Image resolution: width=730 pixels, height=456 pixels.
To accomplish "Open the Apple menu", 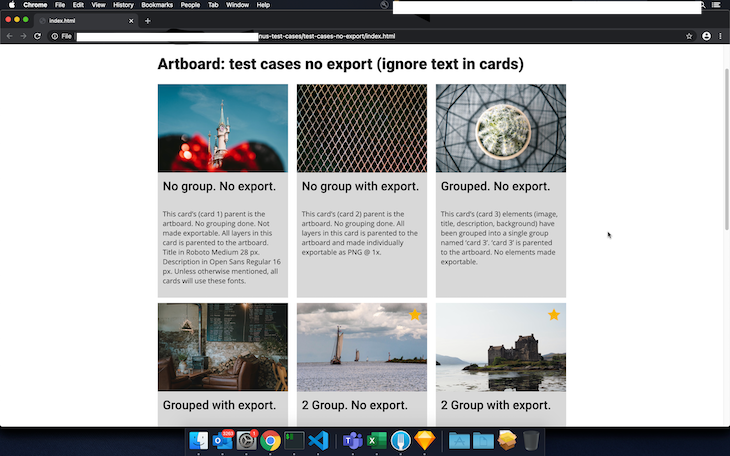I will [12, 5].
